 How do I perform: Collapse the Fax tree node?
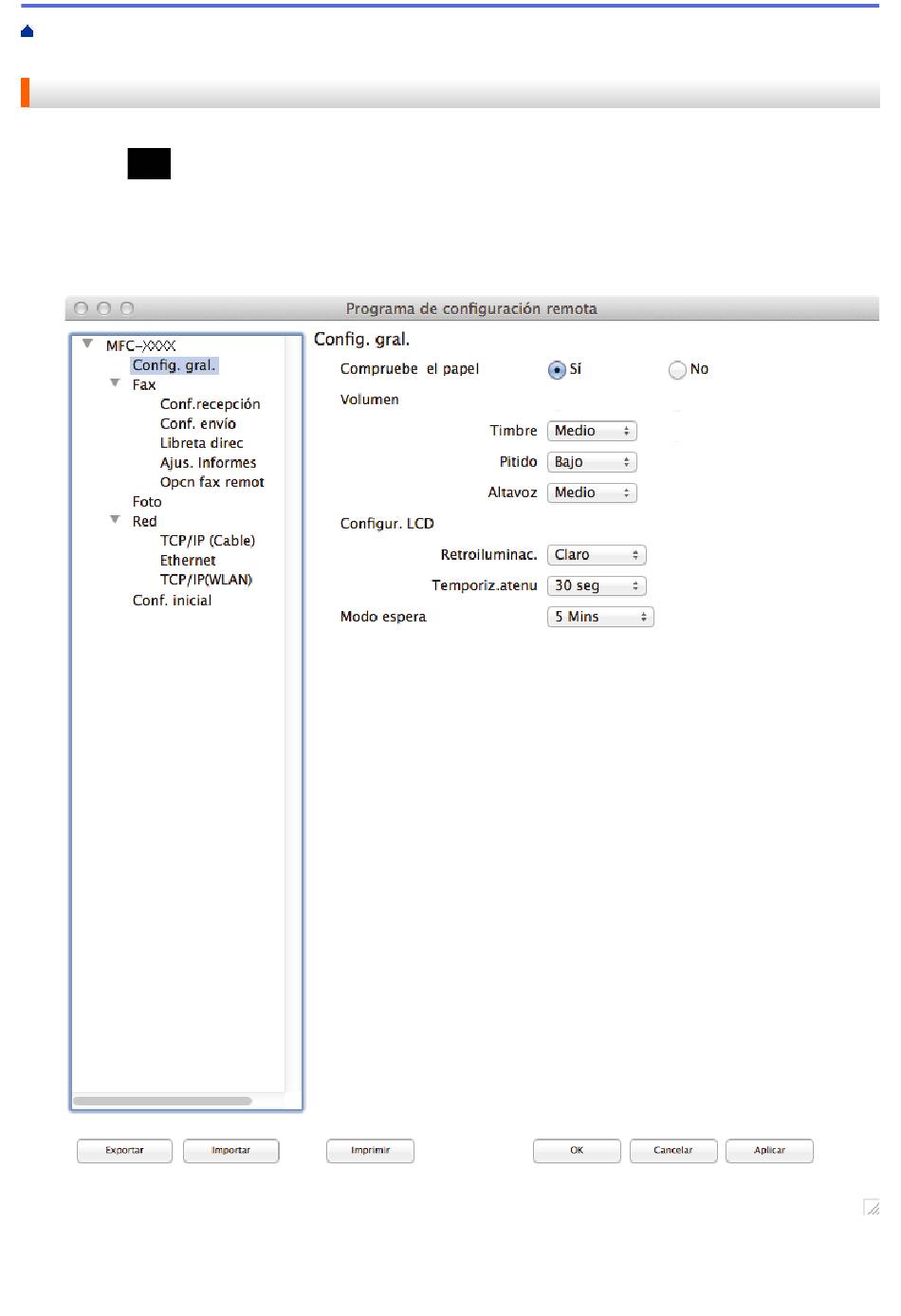point(115,383)
